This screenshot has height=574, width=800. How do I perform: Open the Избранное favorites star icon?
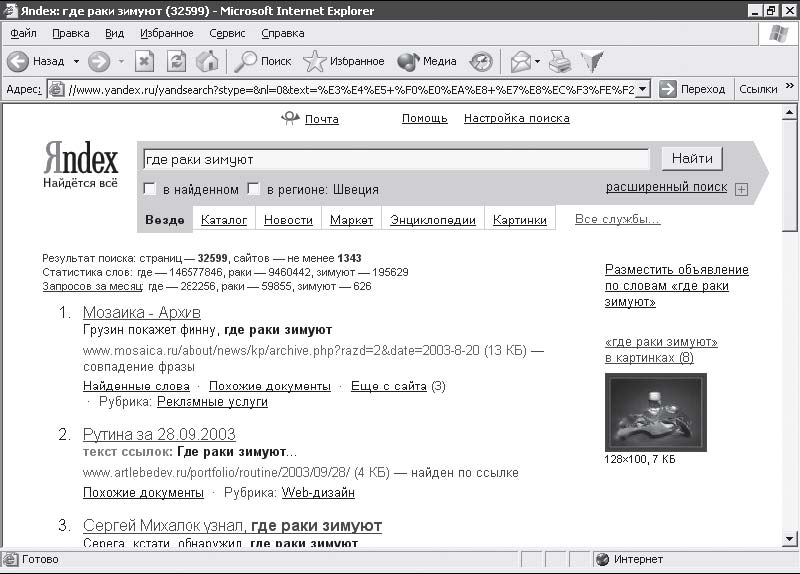pos(315,61)
